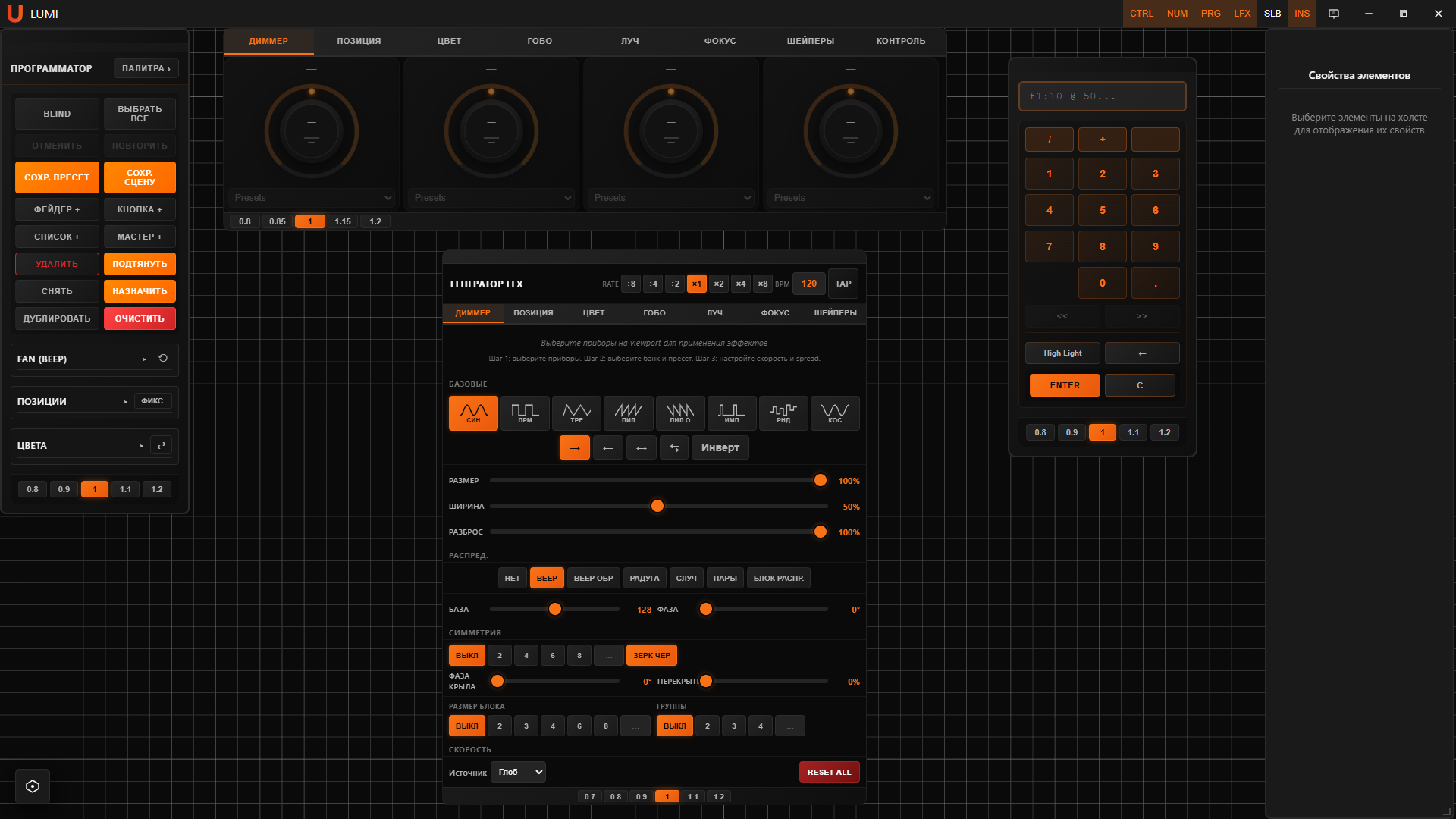Viewport: 1456px width, 819px height.
Task: Open the hexagon settings icon at bottom left
Action: (33, 786)
